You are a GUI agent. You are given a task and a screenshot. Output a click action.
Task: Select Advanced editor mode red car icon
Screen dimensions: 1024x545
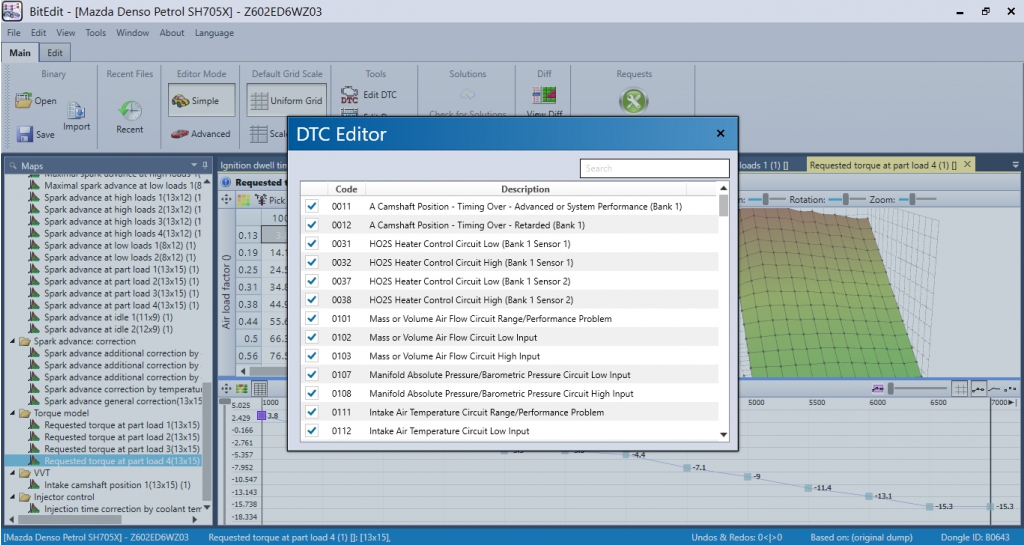click(180, 134)
